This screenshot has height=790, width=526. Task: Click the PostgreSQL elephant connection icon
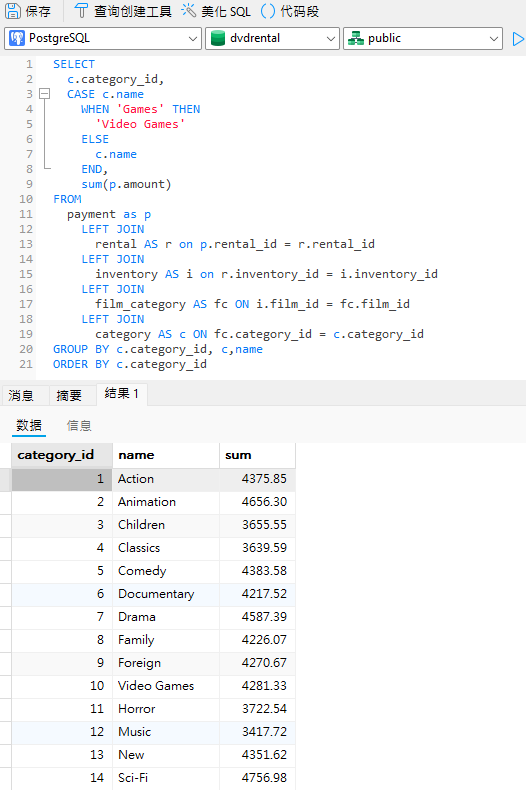[x=17, y=38]
